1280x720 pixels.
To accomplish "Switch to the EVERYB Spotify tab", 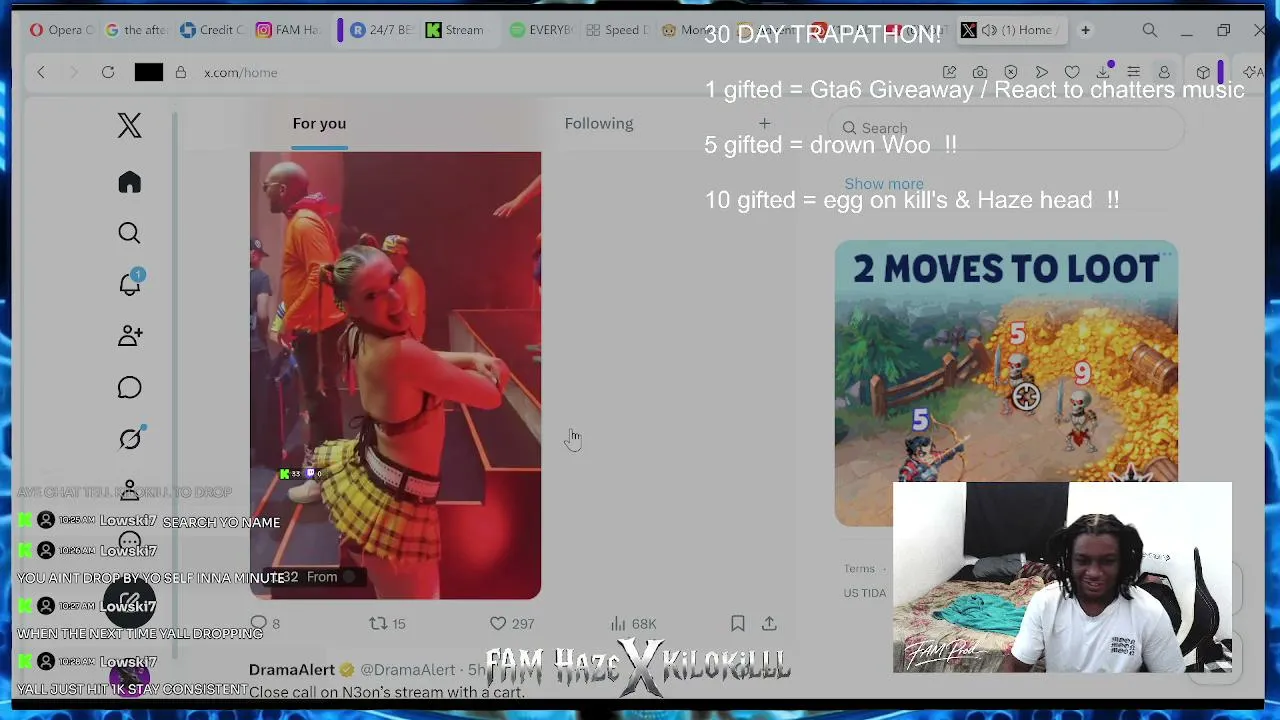I will [x=541, y=30].
